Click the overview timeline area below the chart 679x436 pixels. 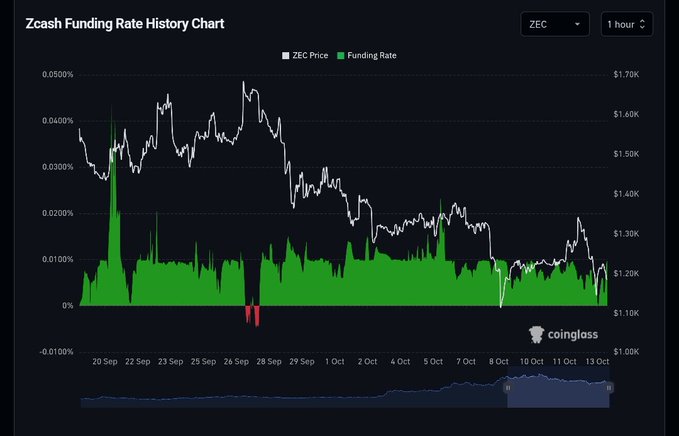pos(345,388)
